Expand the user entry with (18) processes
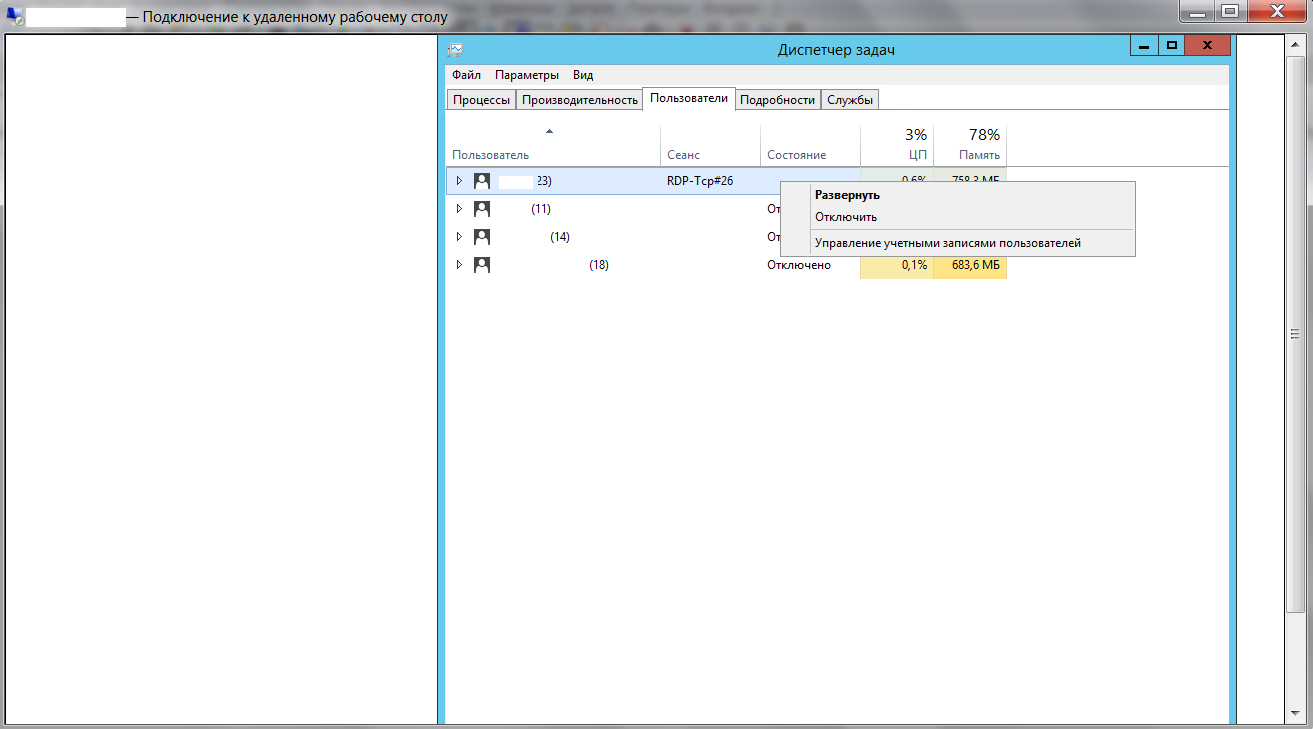 (459, 265)
